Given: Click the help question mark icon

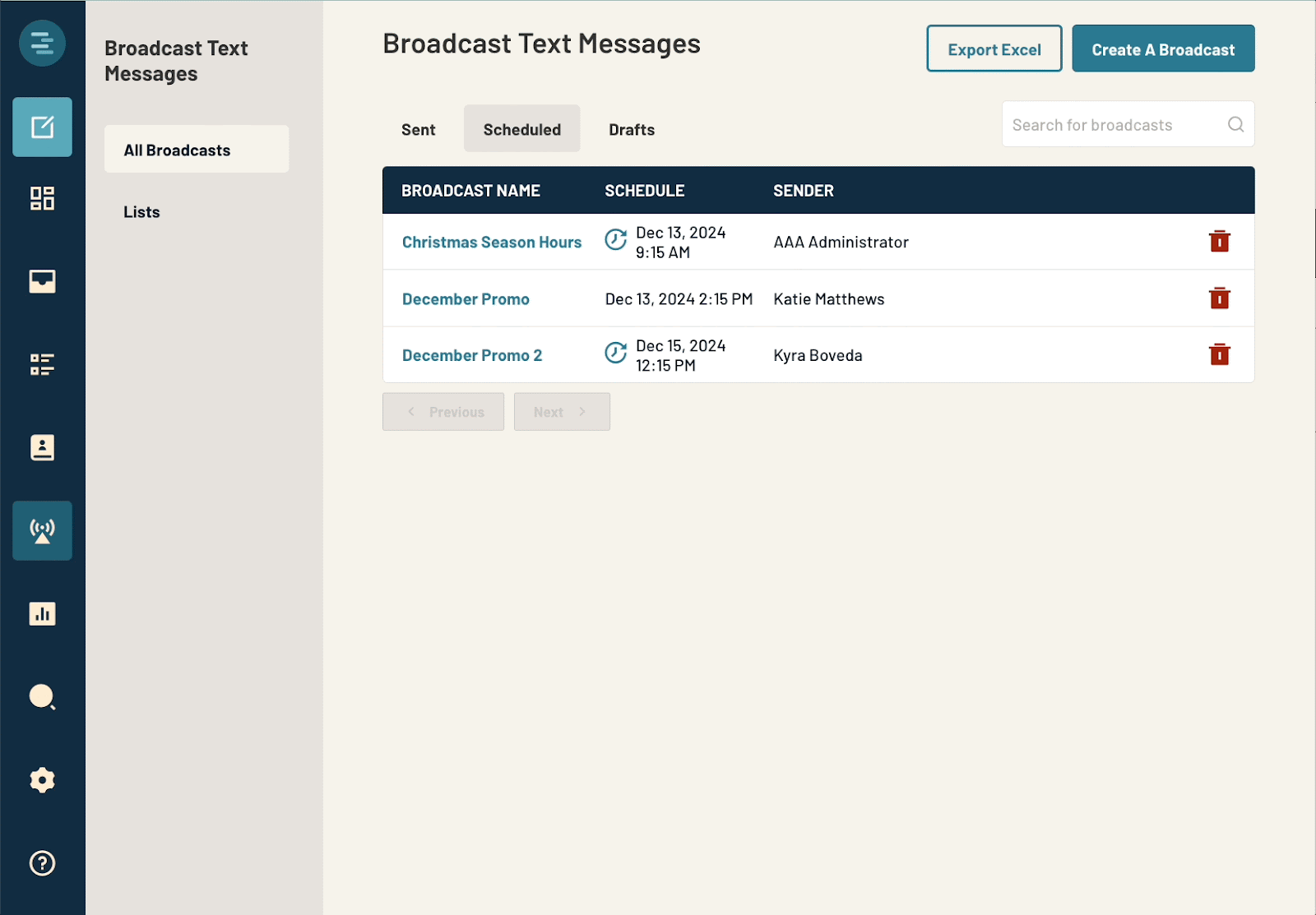Looking at the screenshot, I should [42, 862].
